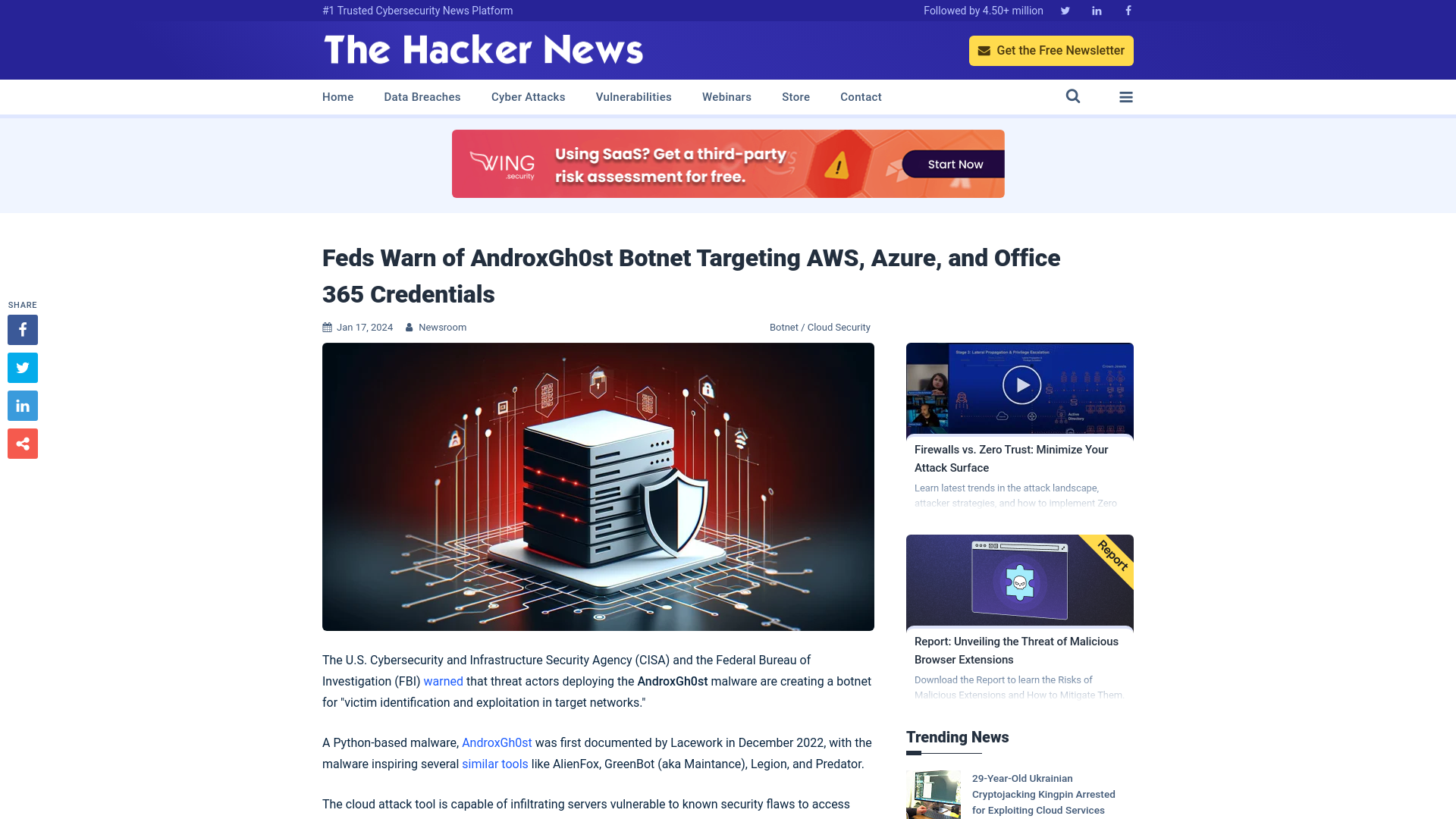Click the search magnifier icon

pyautogui.click(x=1073, y=96)
